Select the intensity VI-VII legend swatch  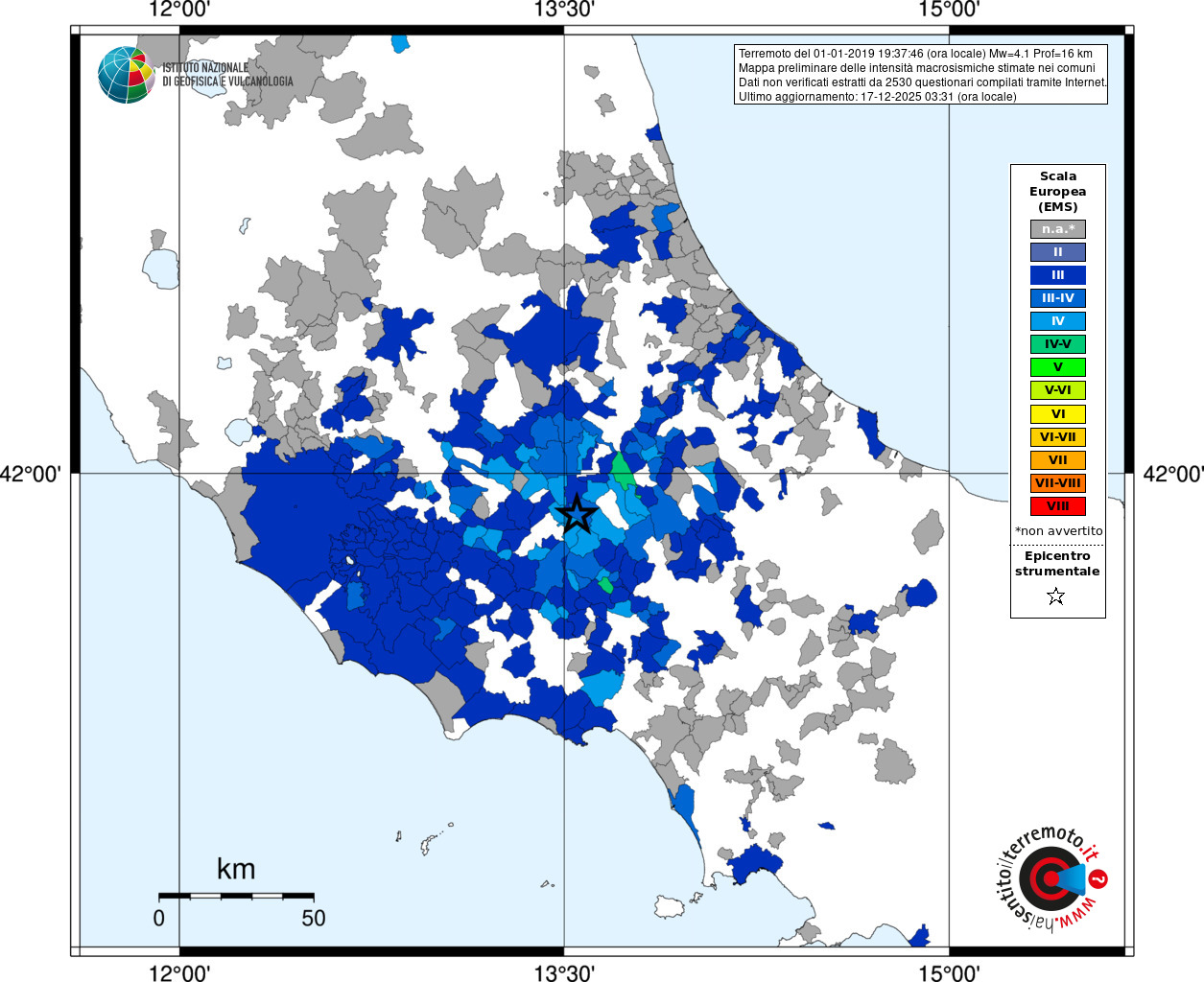click(1058, 437)
